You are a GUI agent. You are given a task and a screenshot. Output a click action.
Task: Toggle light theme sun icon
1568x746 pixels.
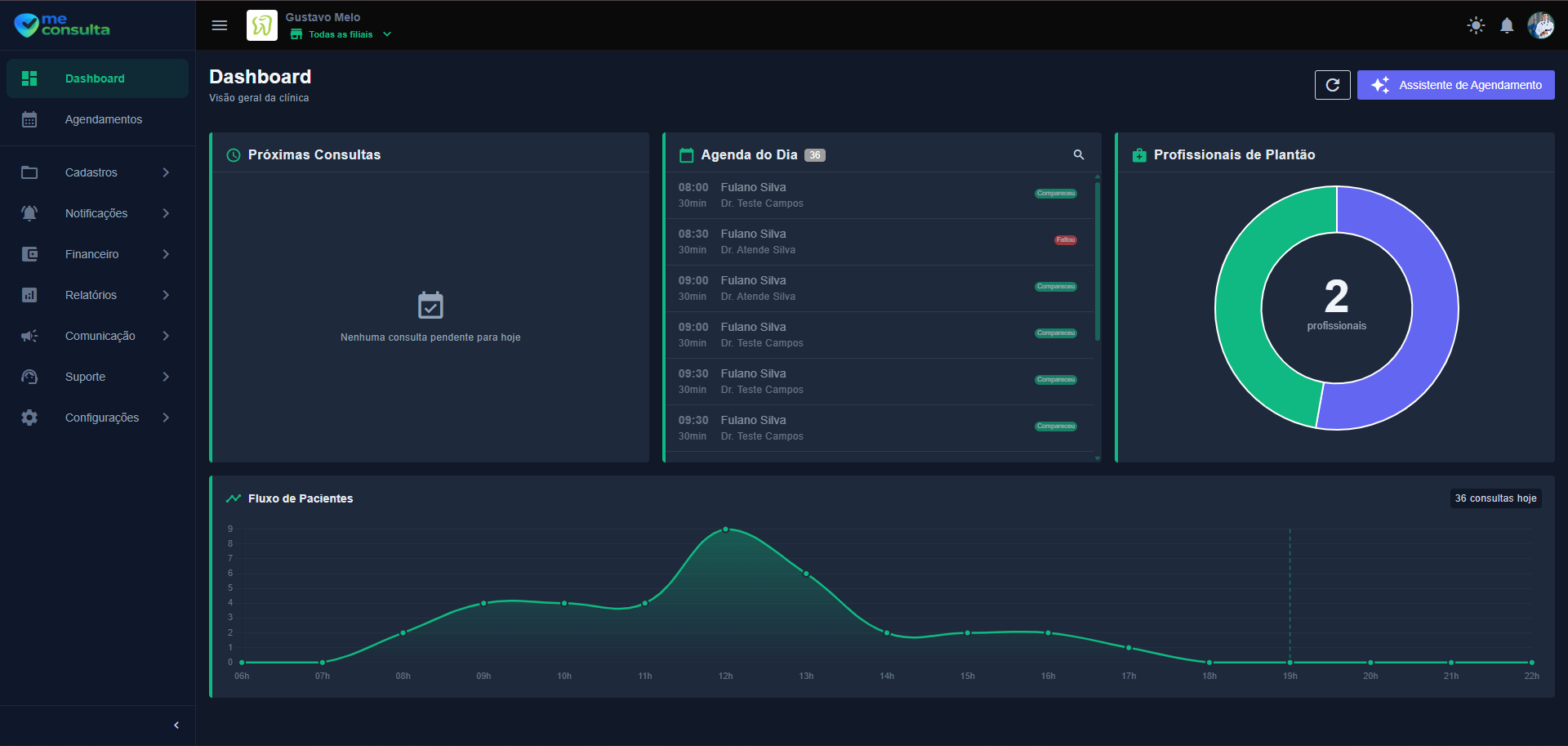coord(1476,25)
